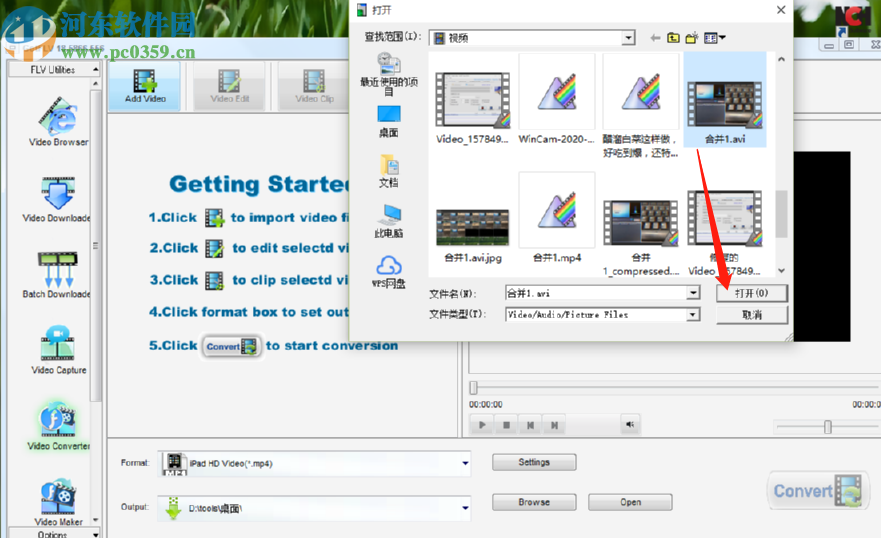Expand the Format dropdown list
Image resolution: width=881 pixels, height=538 pixels.
tap(465, 463)
